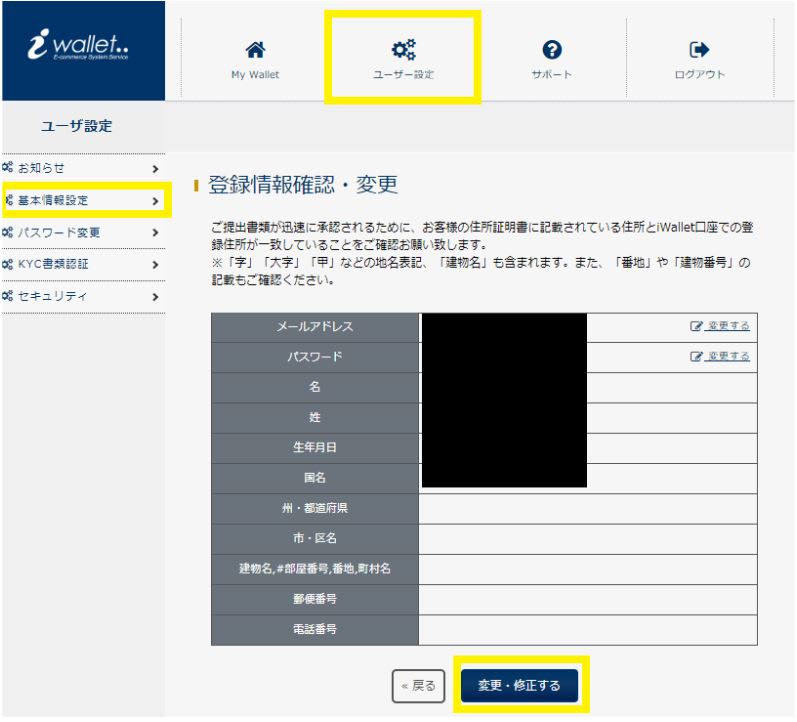
Task: Expand セキュリティ chevron arrow
Action: pyautogui.click(x=156, y=296)
